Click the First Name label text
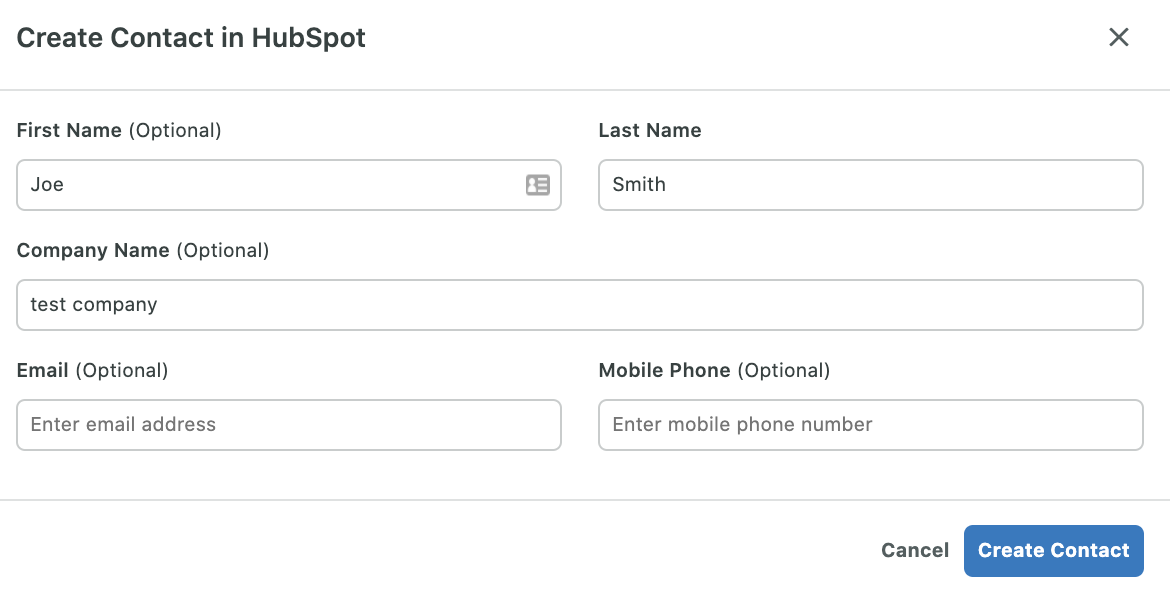The image size is (1170, 590). click(69, 131)
